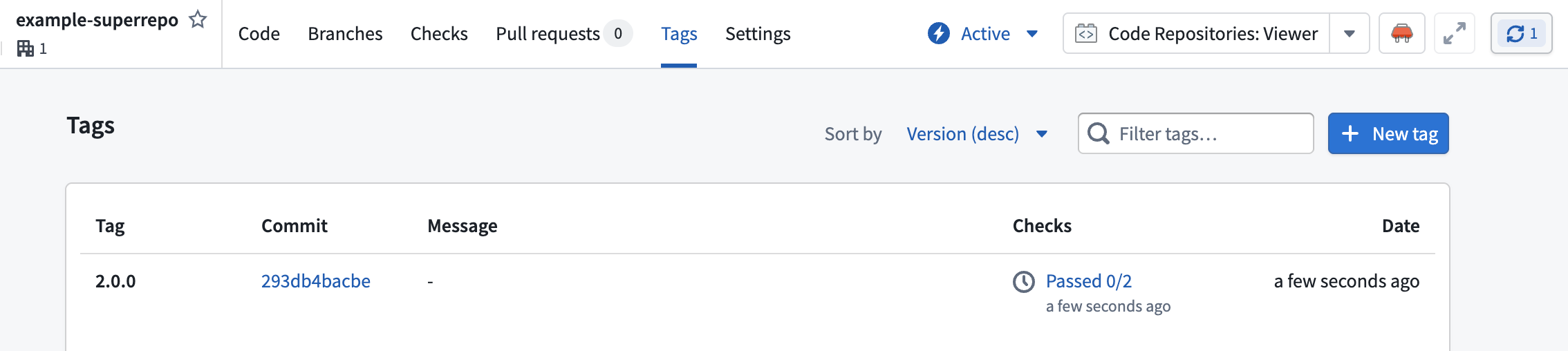Click the organization building icon
Viewport: 1568px width, 351px height.
point(26,48)
